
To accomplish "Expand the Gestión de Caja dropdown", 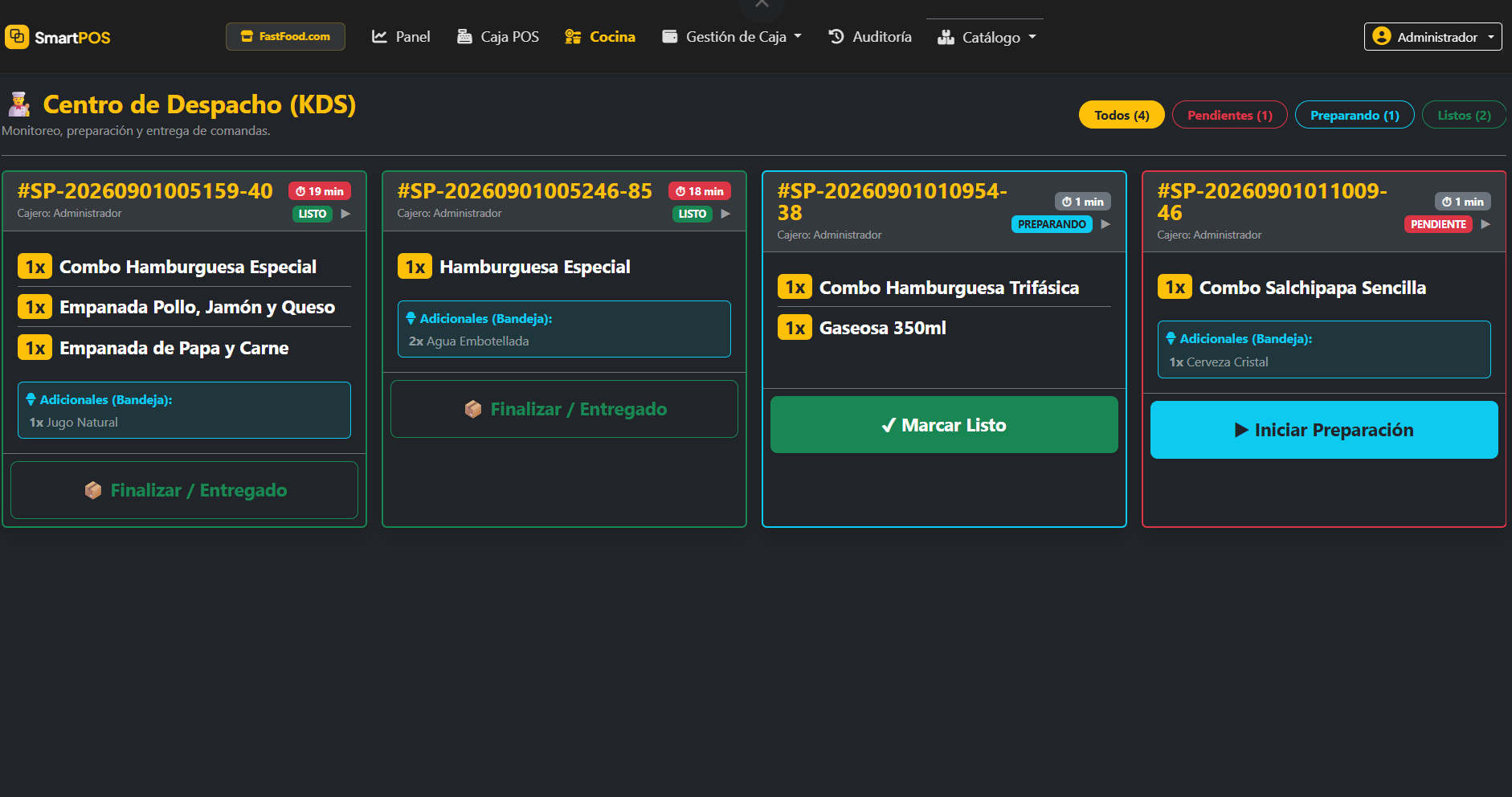I will pos(732,37).
